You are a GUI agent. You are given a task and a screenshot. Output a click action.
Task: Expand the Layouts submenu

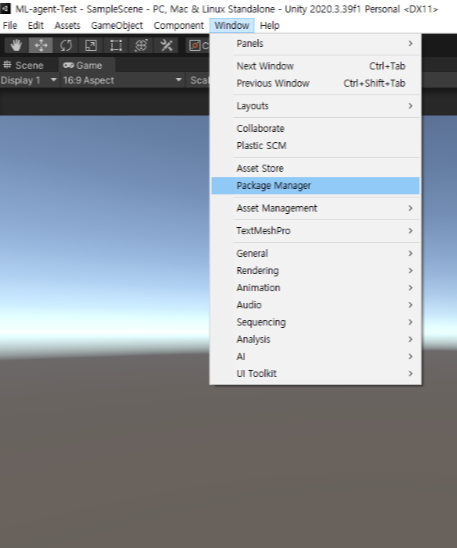pyautogui.click(x=315, y=106)
